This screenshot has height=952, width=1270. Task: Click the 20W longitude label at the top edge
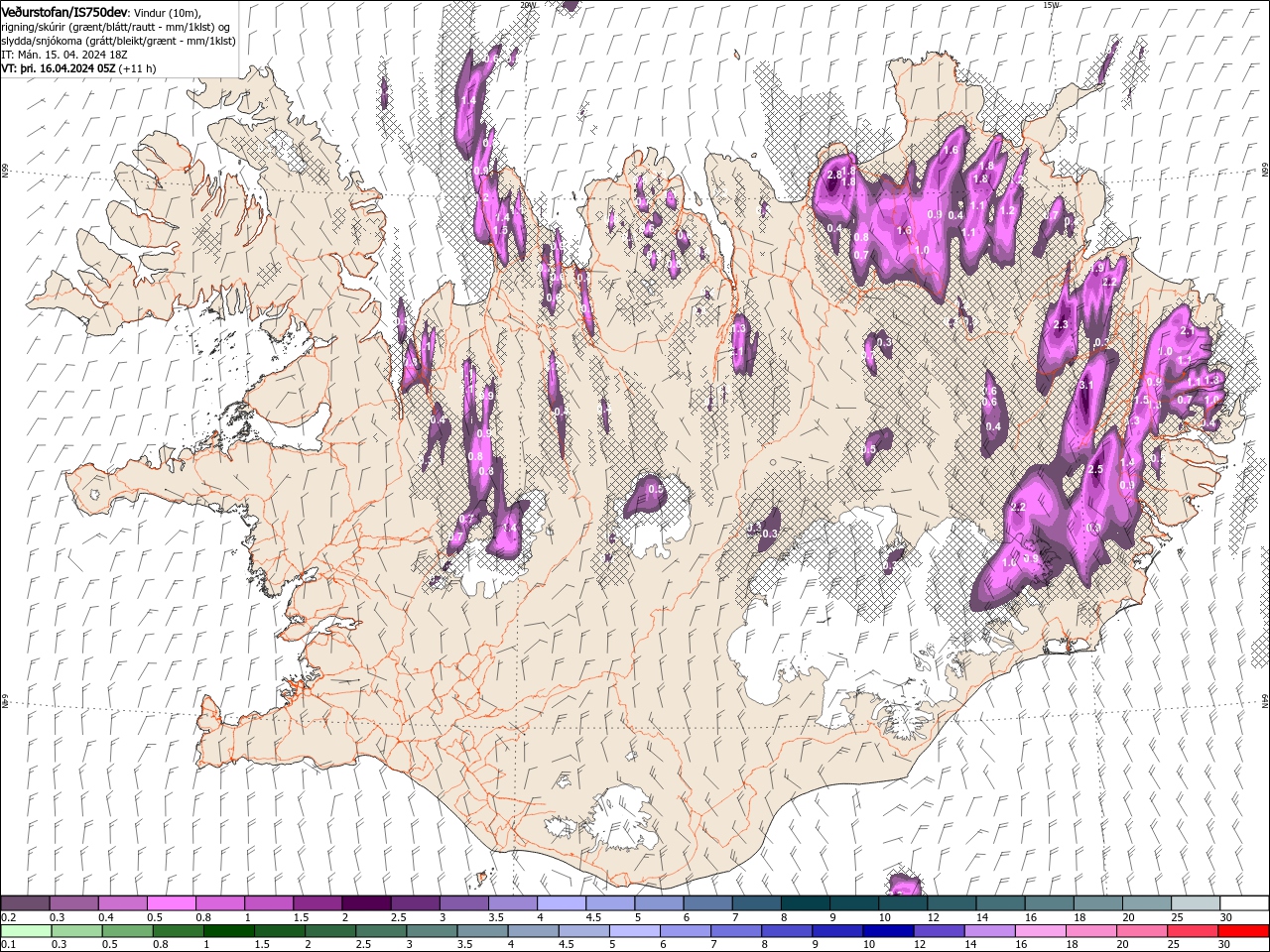[527, 4]
